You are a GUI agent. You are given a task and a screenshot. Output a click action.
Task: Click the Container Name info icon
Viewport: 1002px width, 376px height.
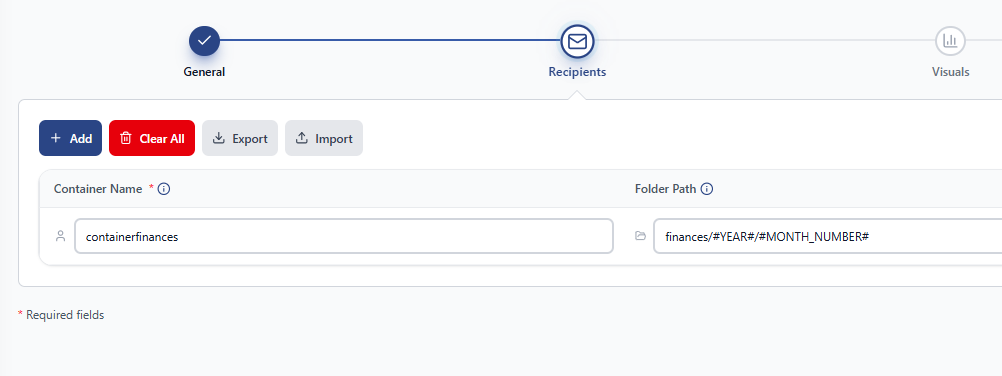point(164,189)
